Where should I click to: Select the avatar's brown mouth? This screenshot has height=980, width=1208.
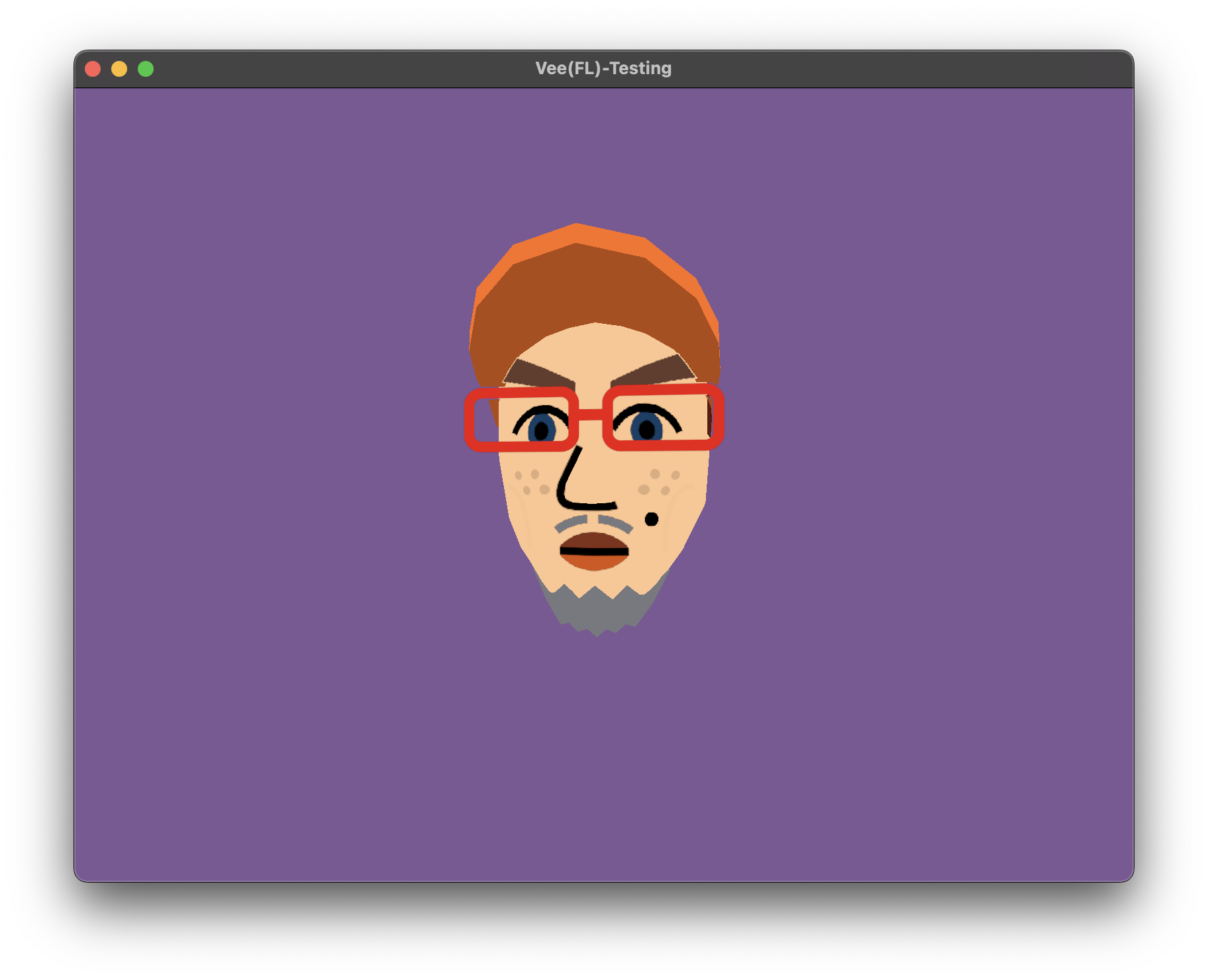click(x=594, y=551)
